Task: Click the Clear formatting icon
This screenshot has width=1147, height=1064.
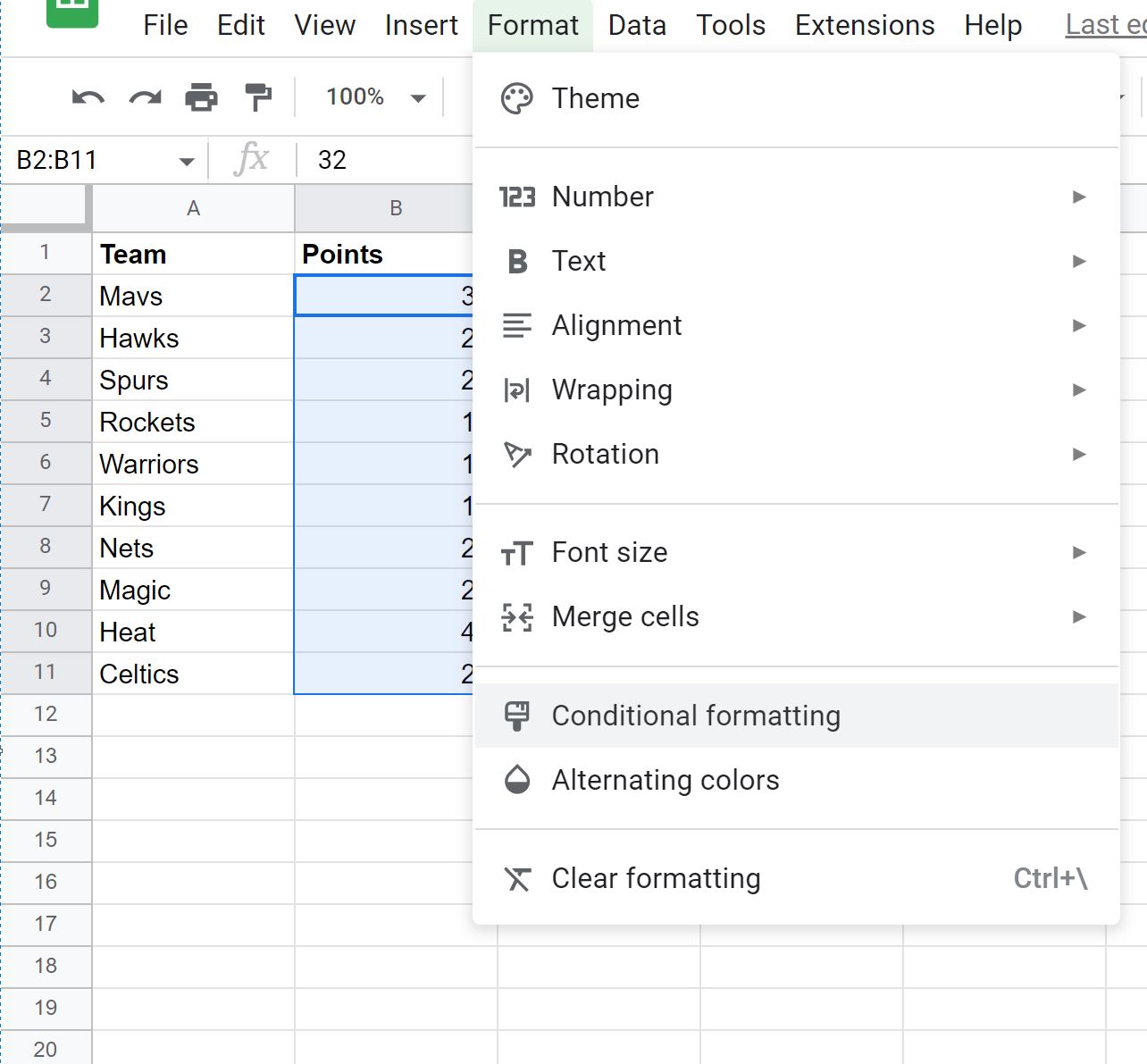Action: [517, 879]
